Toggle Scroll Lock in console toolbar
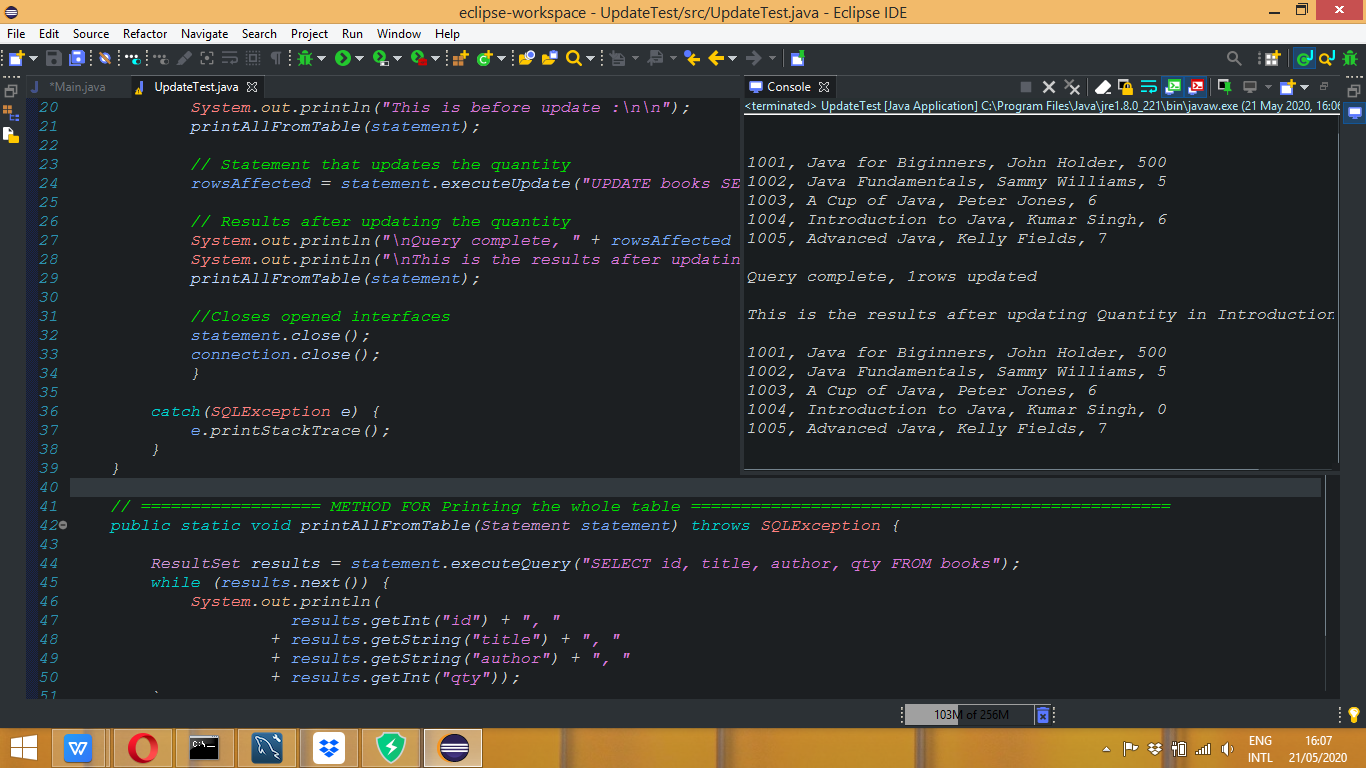 coord(1125,87)
